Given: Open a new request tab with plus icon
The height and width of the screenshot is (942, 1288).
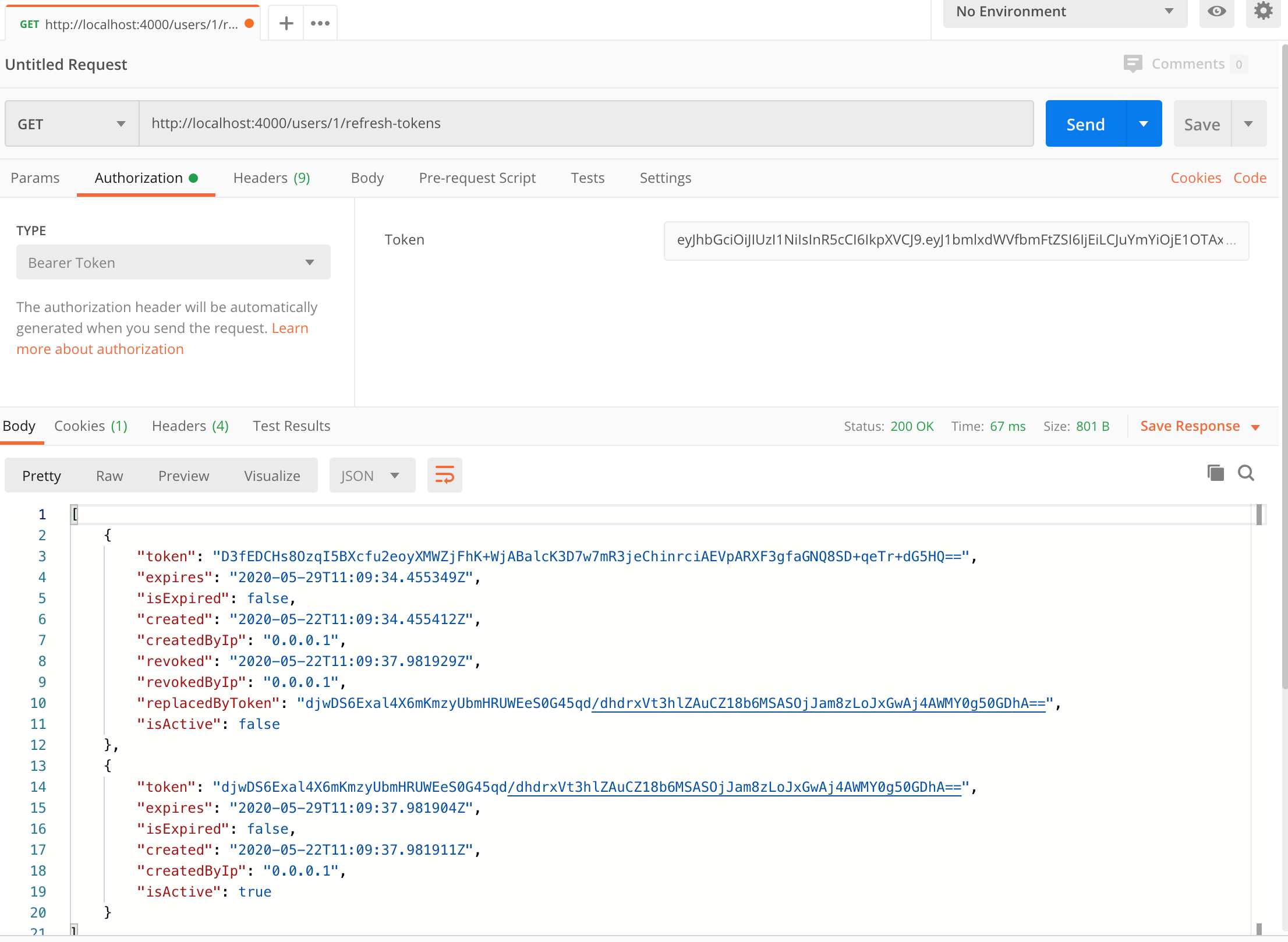Looking at the screenshot, I should pyautogui.click(x=285, y=22).
